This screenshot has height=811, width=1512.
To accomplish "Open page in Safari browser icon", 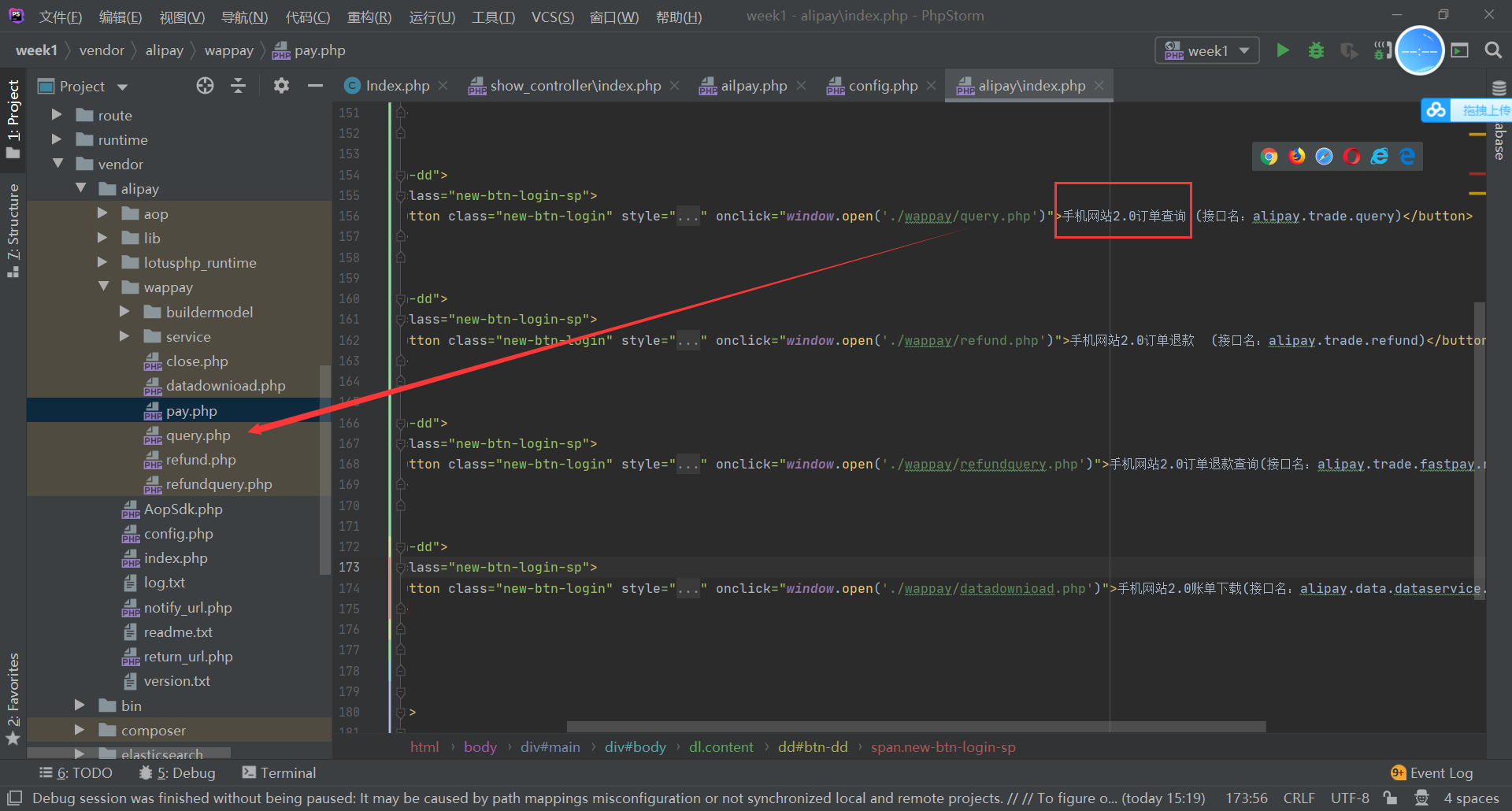I will (1325, 156).
